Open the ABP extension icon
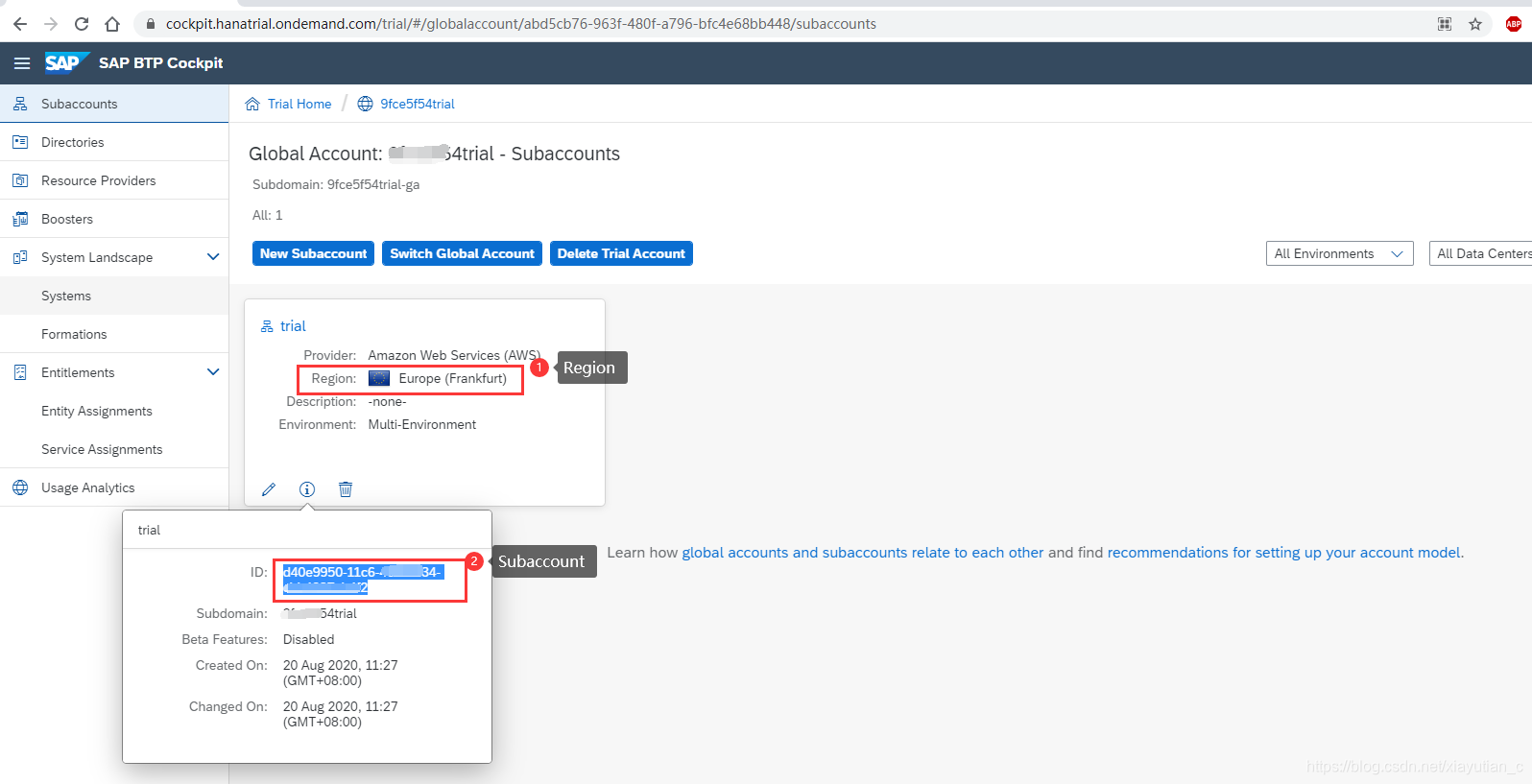The image size is (1532, 784). click(1514, 24)
